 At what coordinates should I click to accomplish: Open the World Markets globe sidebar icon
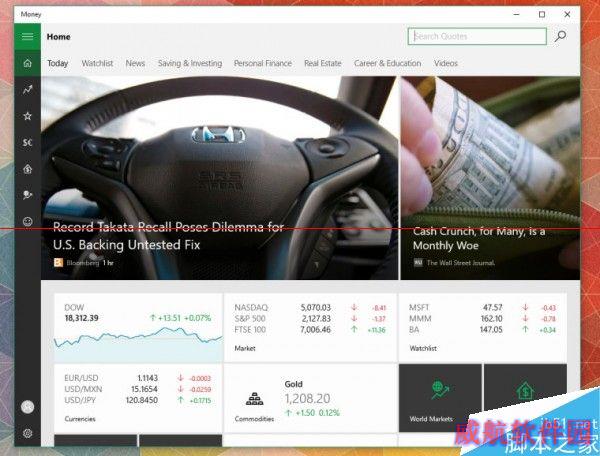27,195
